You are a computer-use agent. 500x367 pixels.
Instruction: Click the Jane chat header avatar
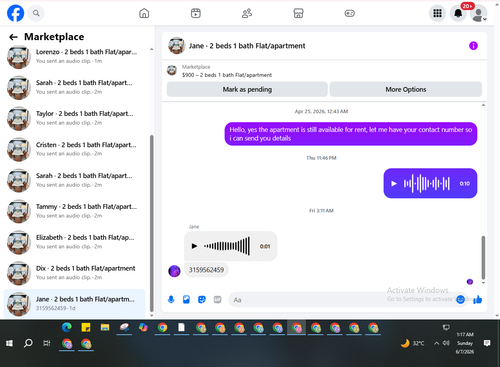click(176, 46)
